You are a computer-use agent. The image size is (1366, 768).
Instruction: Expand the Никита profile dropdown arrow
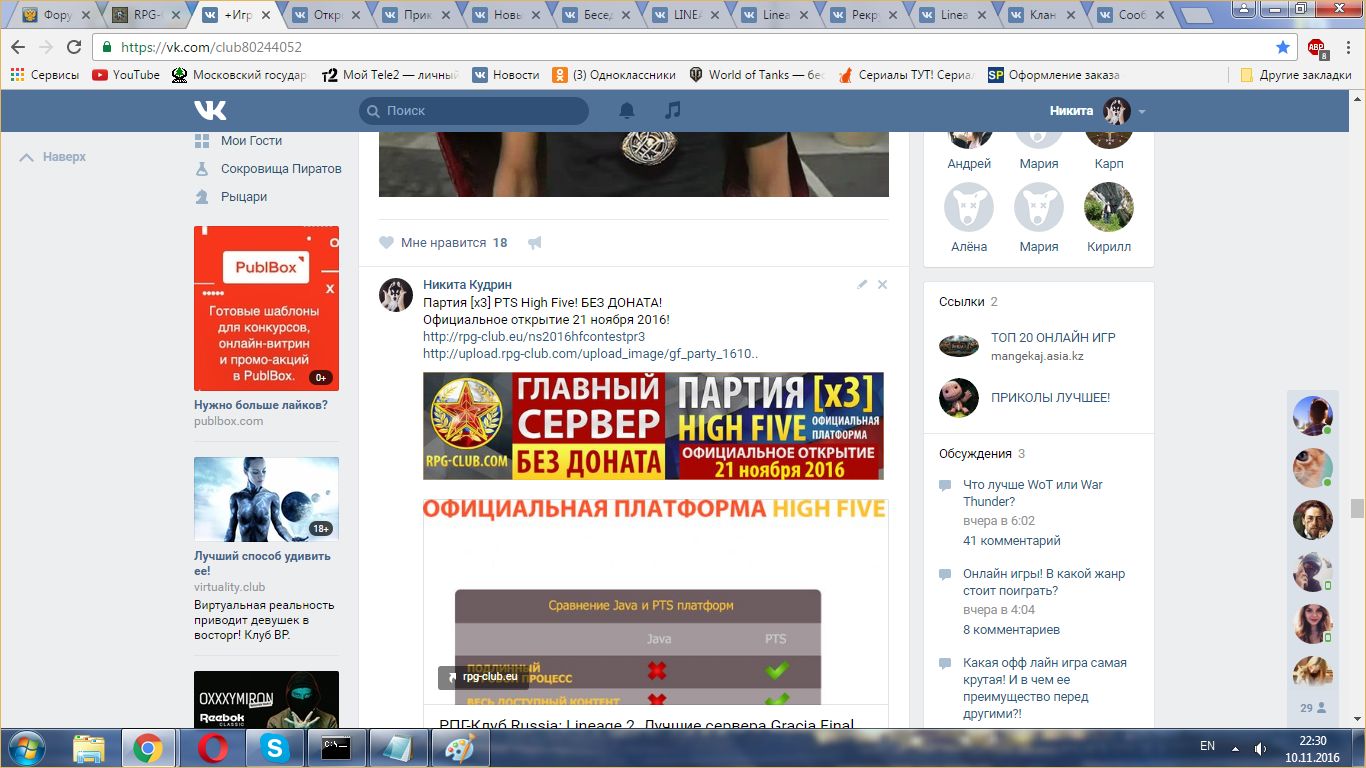pos(1142,111)
